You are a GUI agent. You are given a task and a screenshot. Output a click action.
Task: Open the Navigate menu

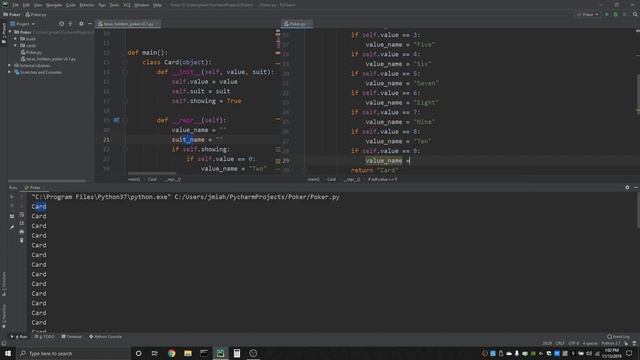click(54, 5)
